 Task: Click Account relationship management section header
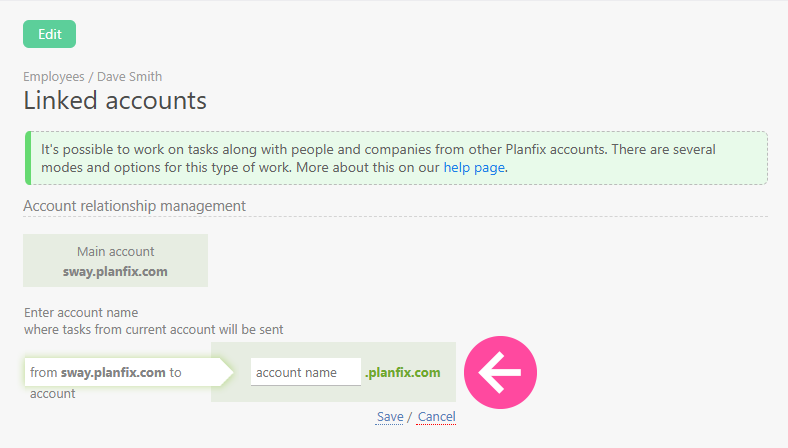[x=134, y=205]
